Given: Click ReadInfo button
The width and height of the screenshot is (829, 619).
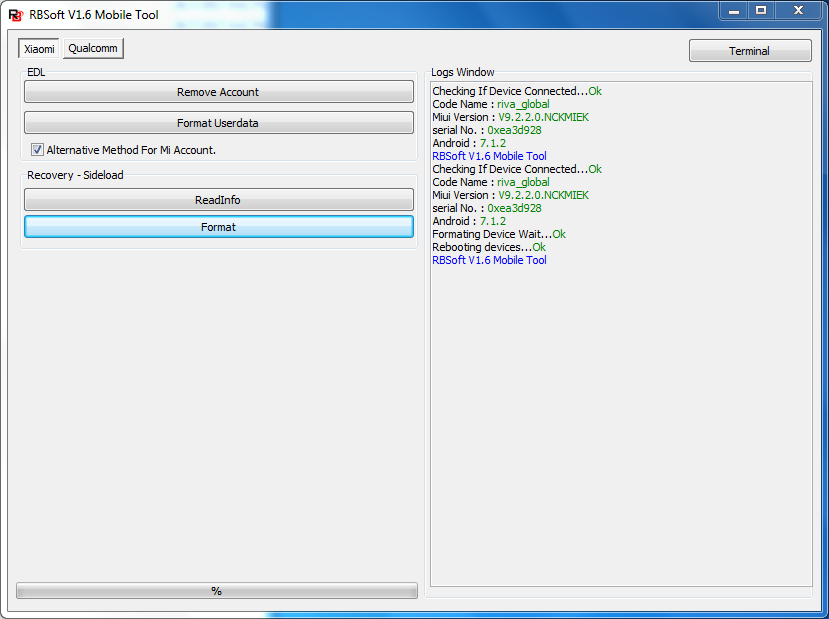Looking at the screenshot, I should (218, 200).
